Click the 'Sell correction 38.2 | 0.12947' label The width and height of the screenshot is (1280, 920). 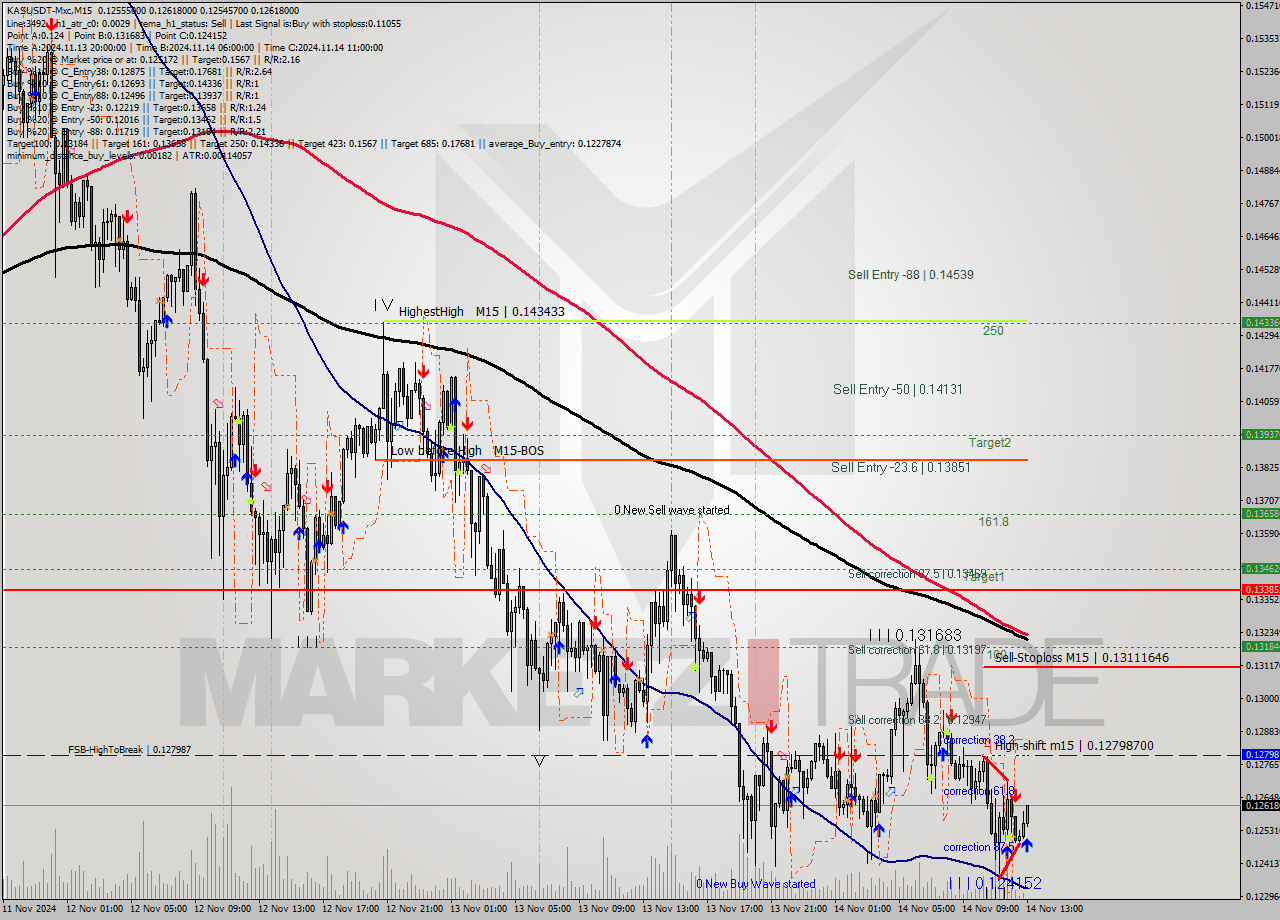tap(917, 720)
